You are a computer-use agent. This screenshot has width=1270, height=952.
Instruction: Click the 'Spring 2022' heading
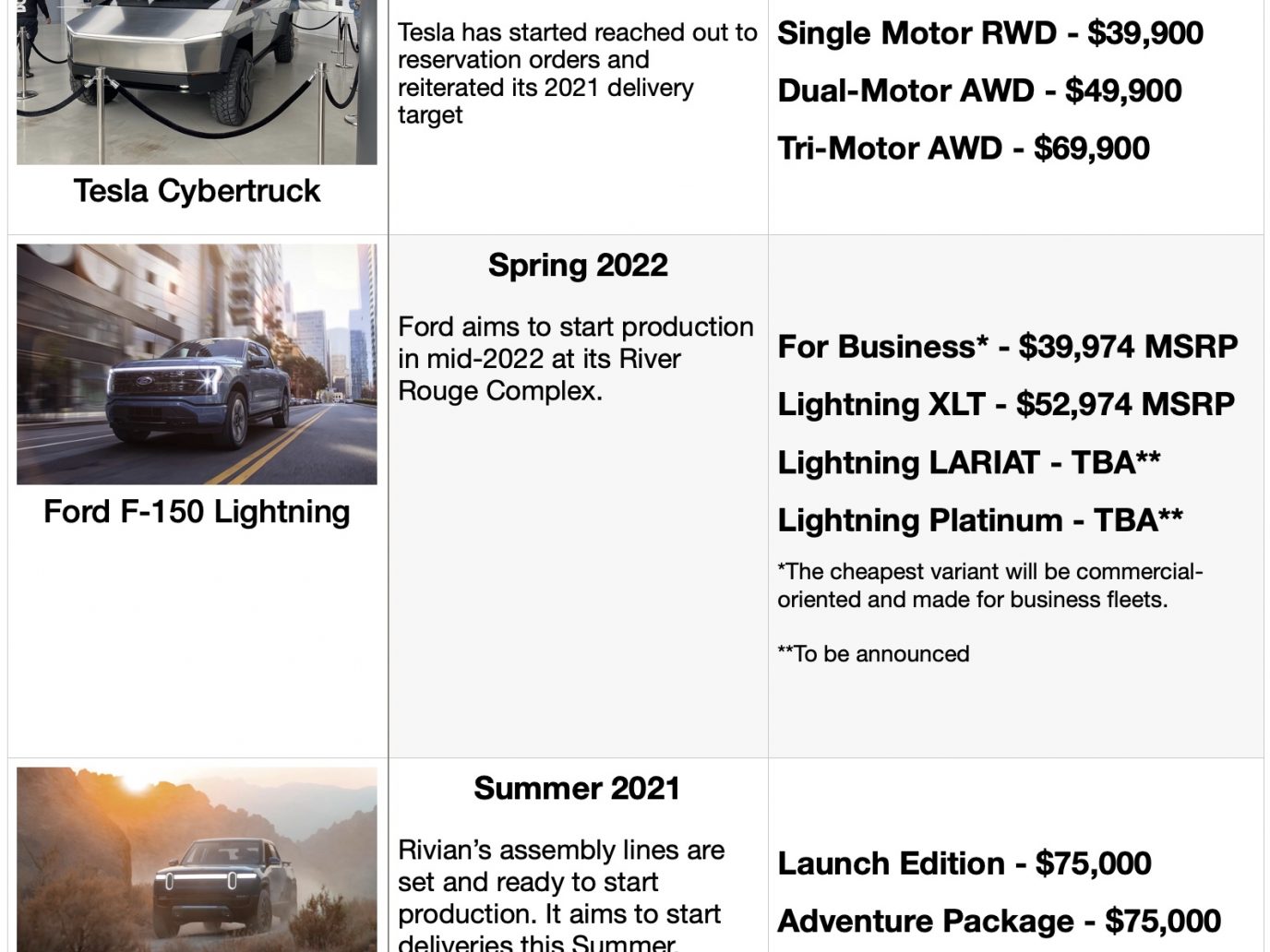[578, 266]
